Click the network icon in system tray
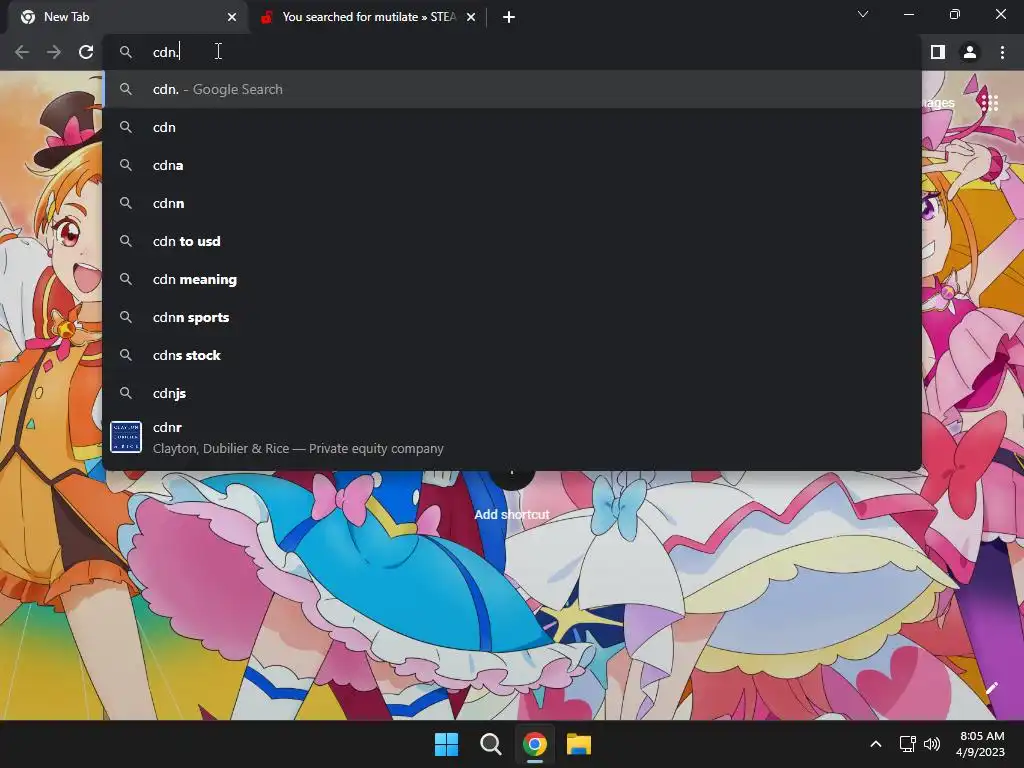 click(907, 744)
